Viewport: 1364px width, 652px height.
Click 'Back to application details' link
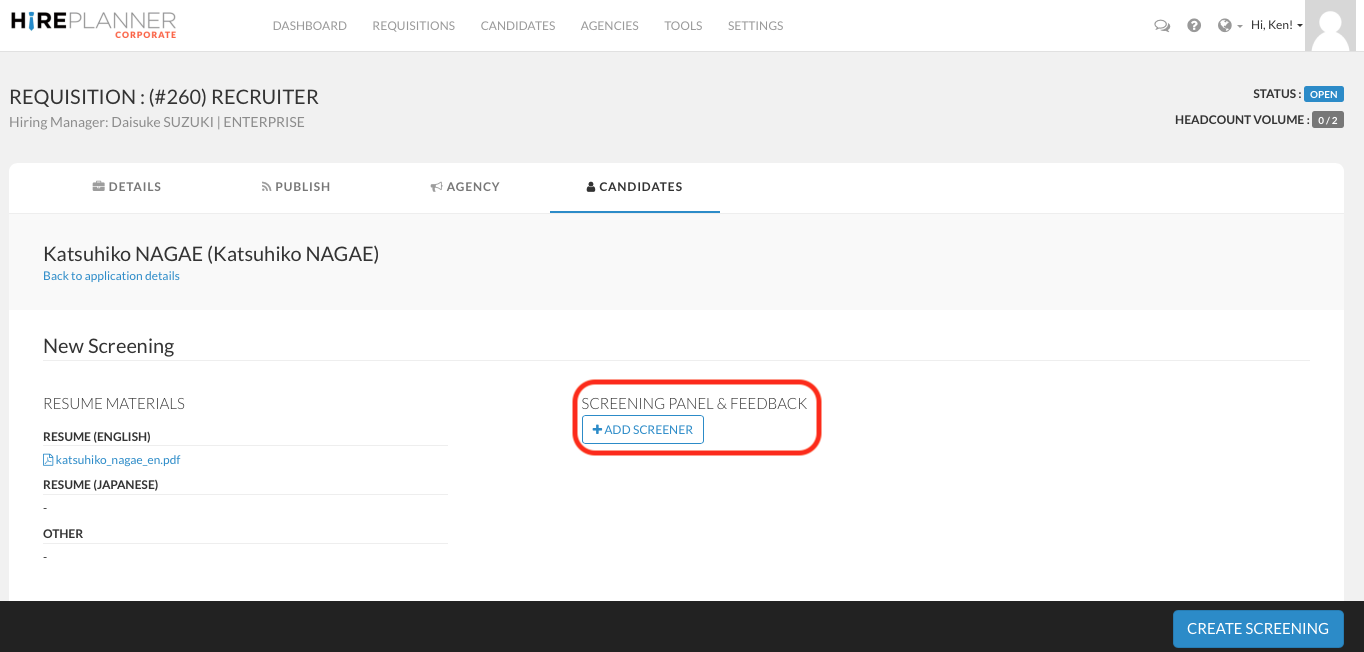tap(111, 276)
